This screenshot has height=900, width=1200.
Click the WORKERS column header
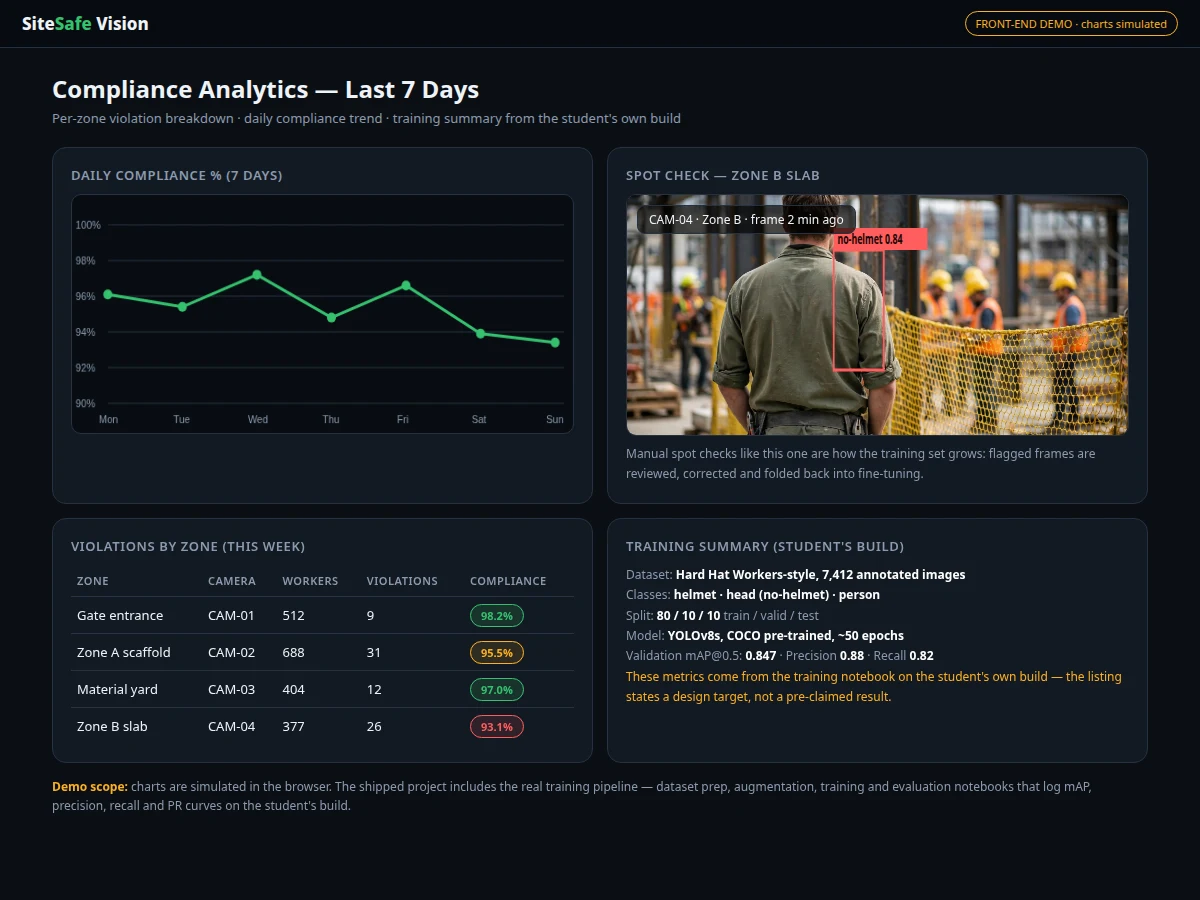tap(310, 581)
